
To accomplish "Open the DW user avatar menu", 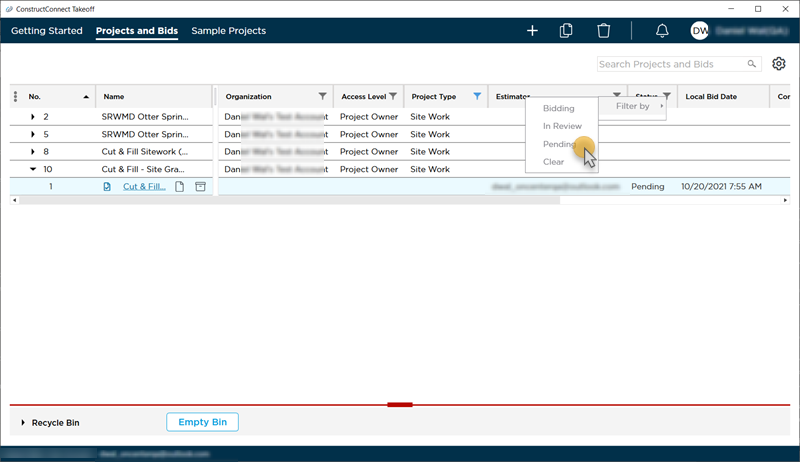I will pos(699,31).
